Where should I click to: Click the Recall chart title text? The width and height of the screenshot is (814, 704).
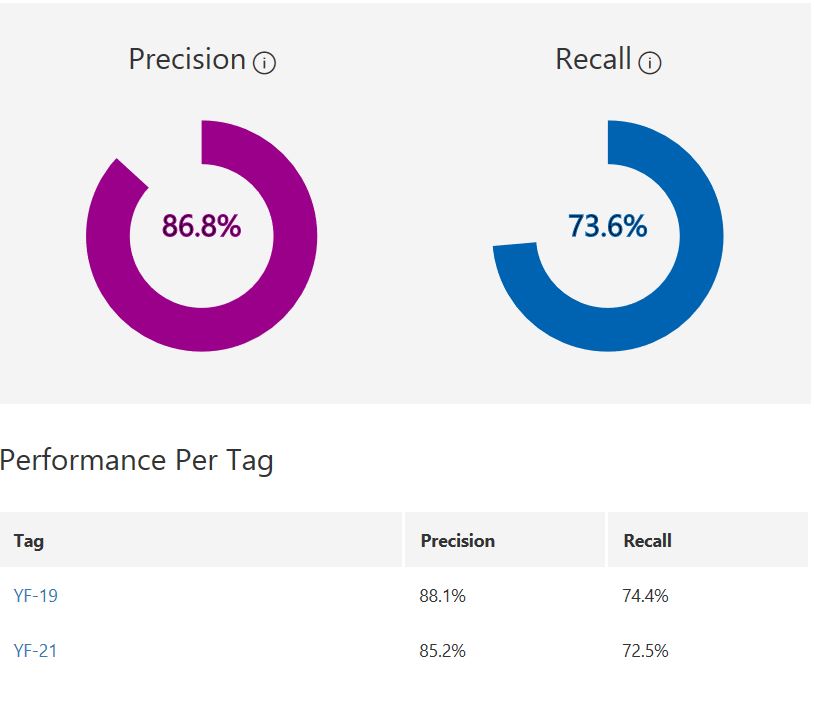pos(593,60)
